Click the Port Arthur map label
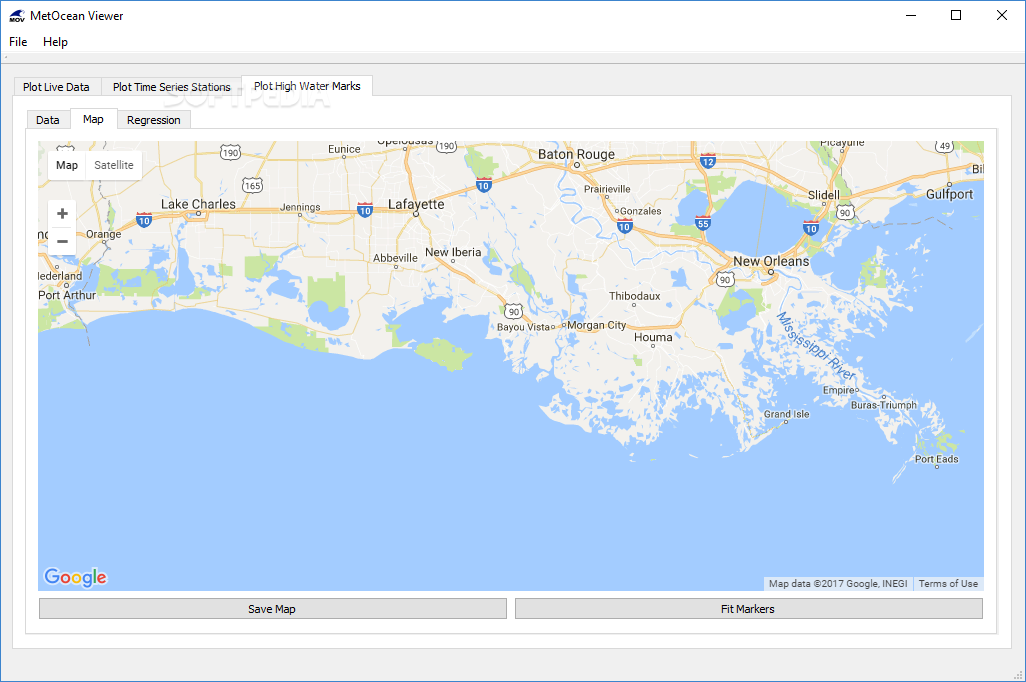Image resolution: width=1026 pixels, height=682 pixels. click(x=67, y=295)
